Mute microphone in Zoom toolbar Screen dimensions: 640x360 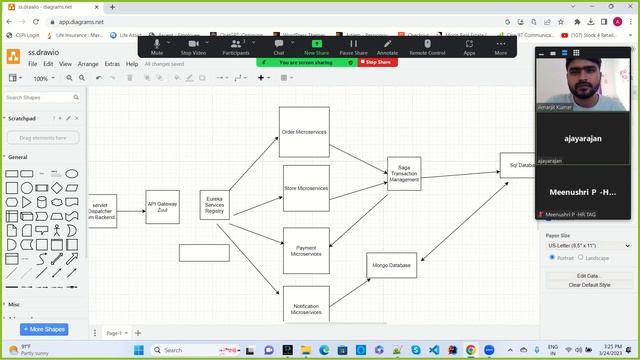pos(157,47)
